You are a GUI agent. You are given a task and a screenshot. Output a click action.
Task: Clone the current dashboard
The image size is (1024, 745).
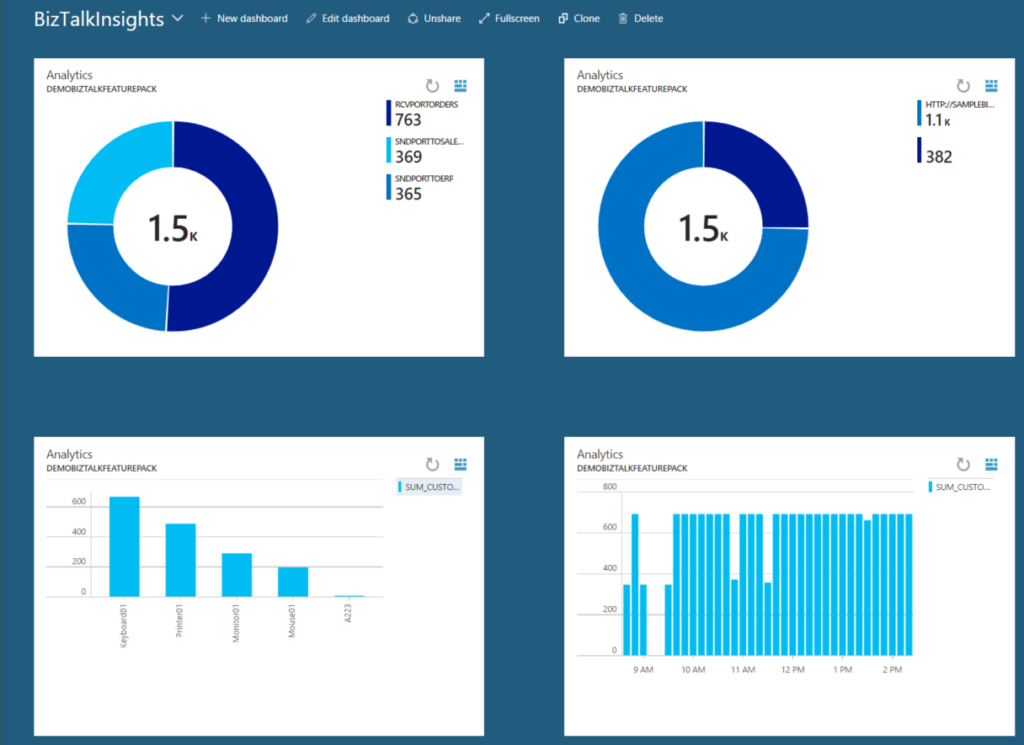[x=579, y=18]
